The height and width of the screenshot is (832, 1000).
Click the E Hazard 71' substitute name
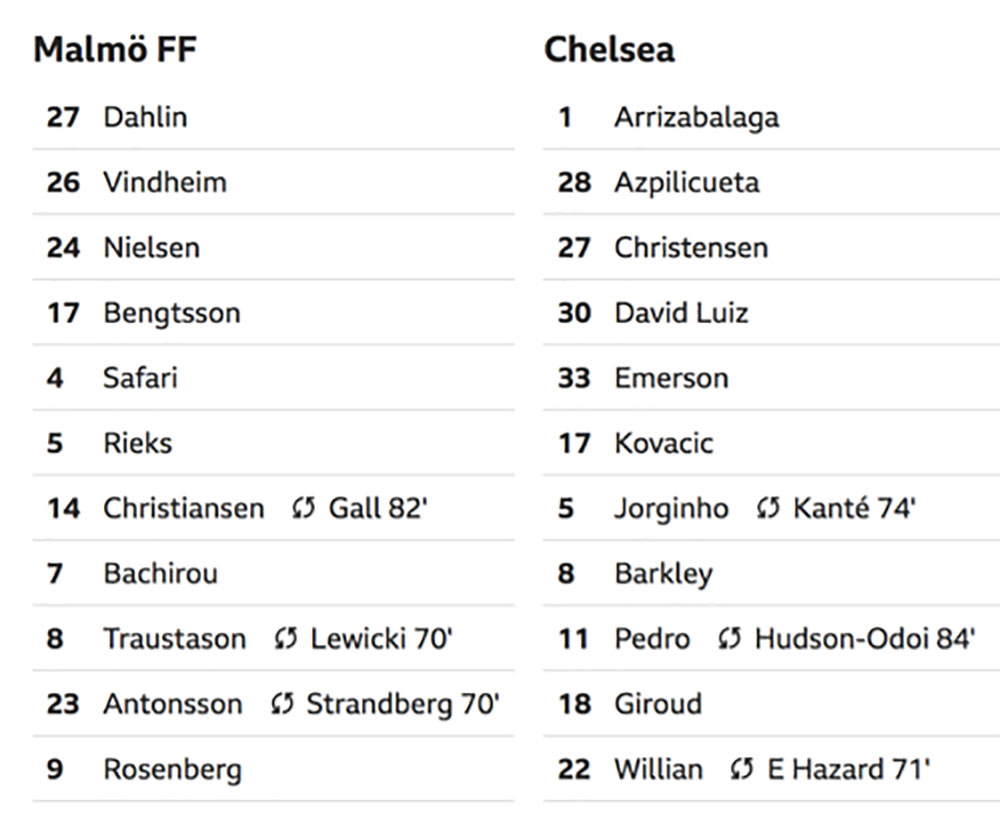849,770
